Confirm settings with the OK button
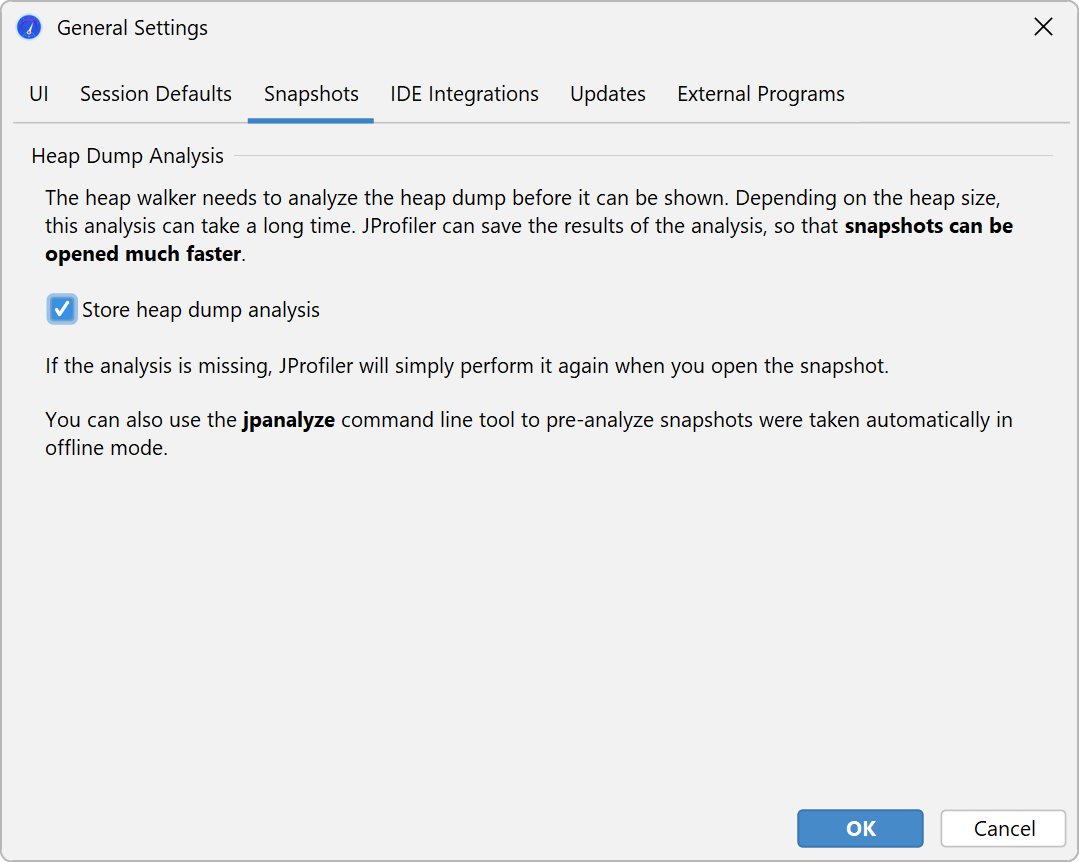This screenshot has width=1079, height=862. (x=860, y=828)
